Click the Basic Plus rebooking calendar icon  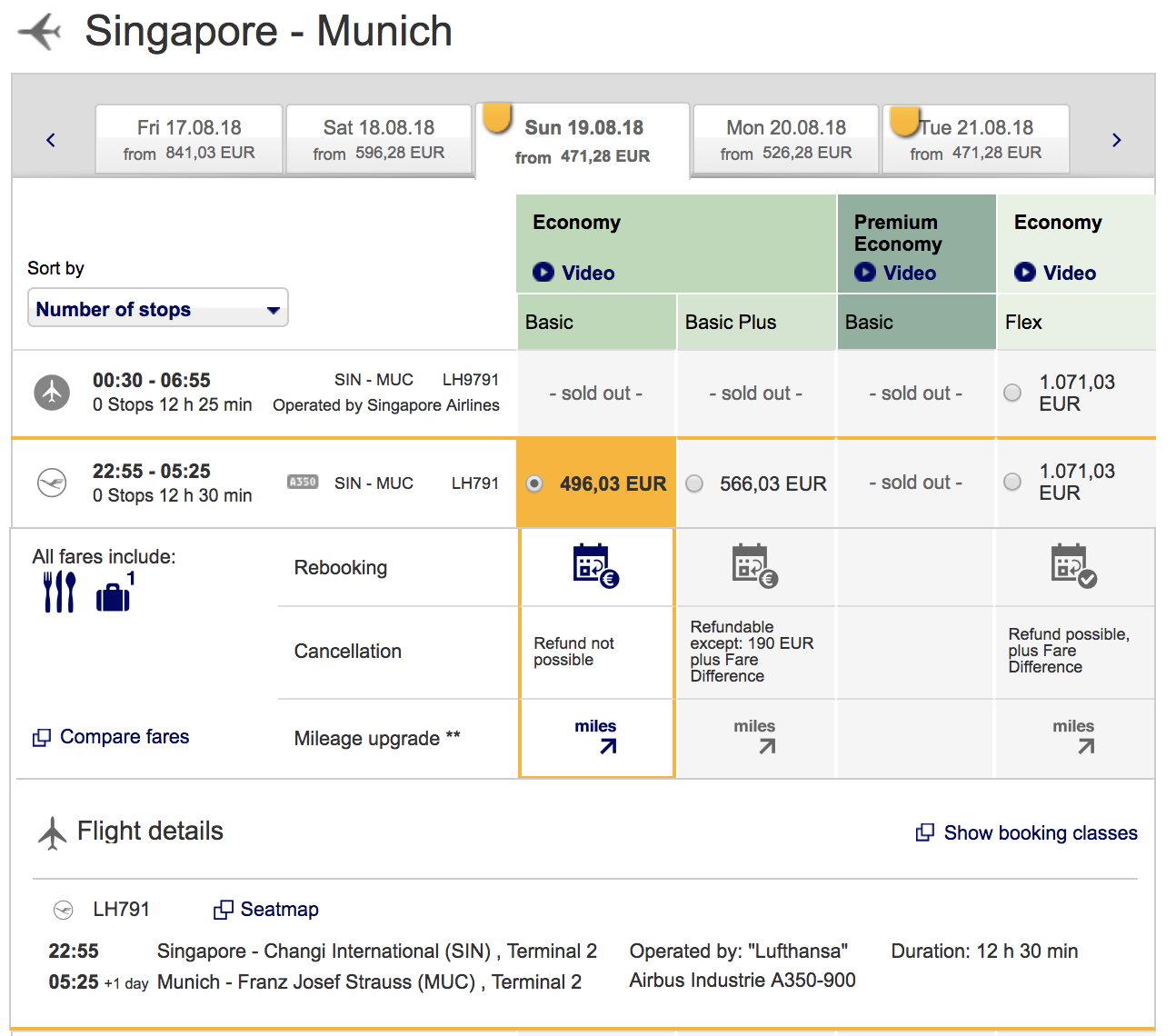[x=755, y=565]
